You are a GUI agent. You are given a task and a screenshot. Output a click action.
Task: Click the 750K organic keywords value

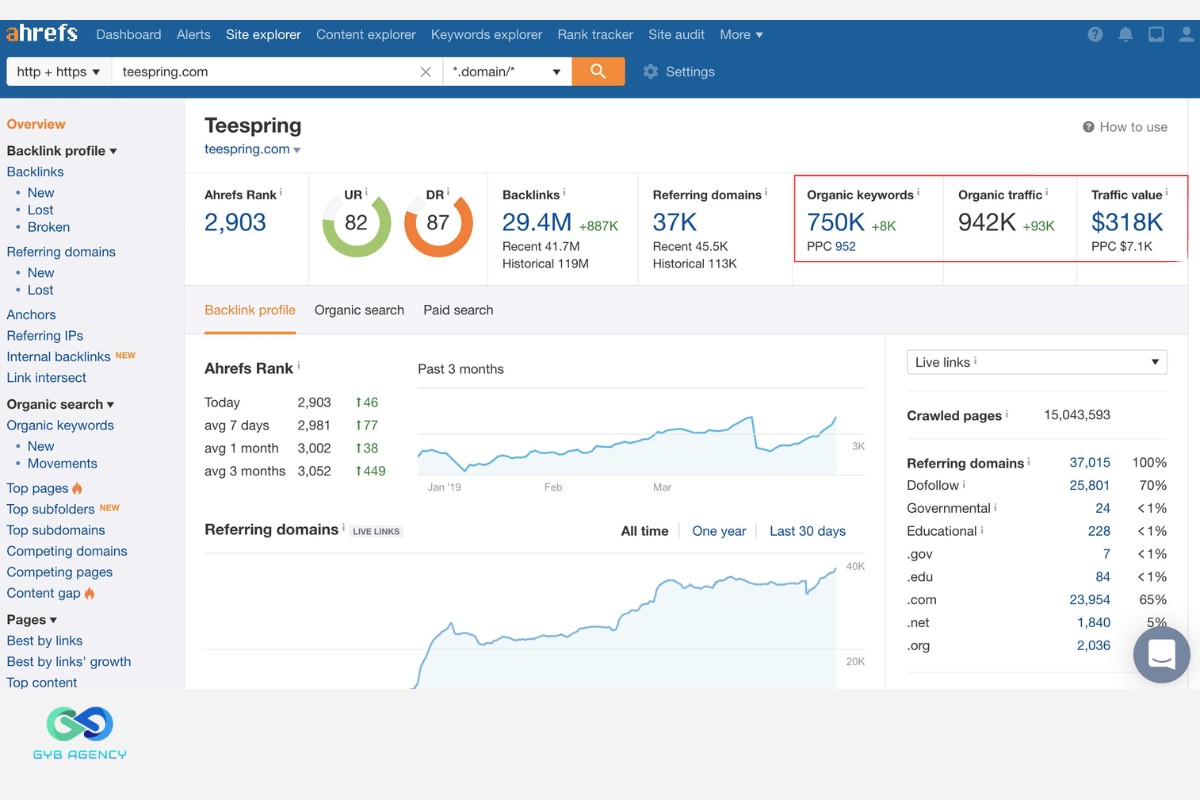click(x=836, y=222)
